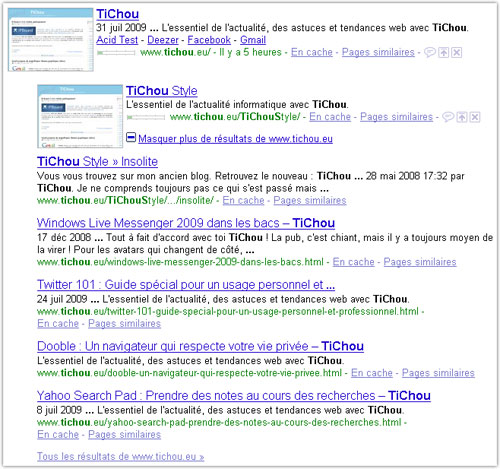The width and height of the screenshot is (500, 469).
Task: Open the 'Dooble : Un navigateur' result
Action: (200, 346)
